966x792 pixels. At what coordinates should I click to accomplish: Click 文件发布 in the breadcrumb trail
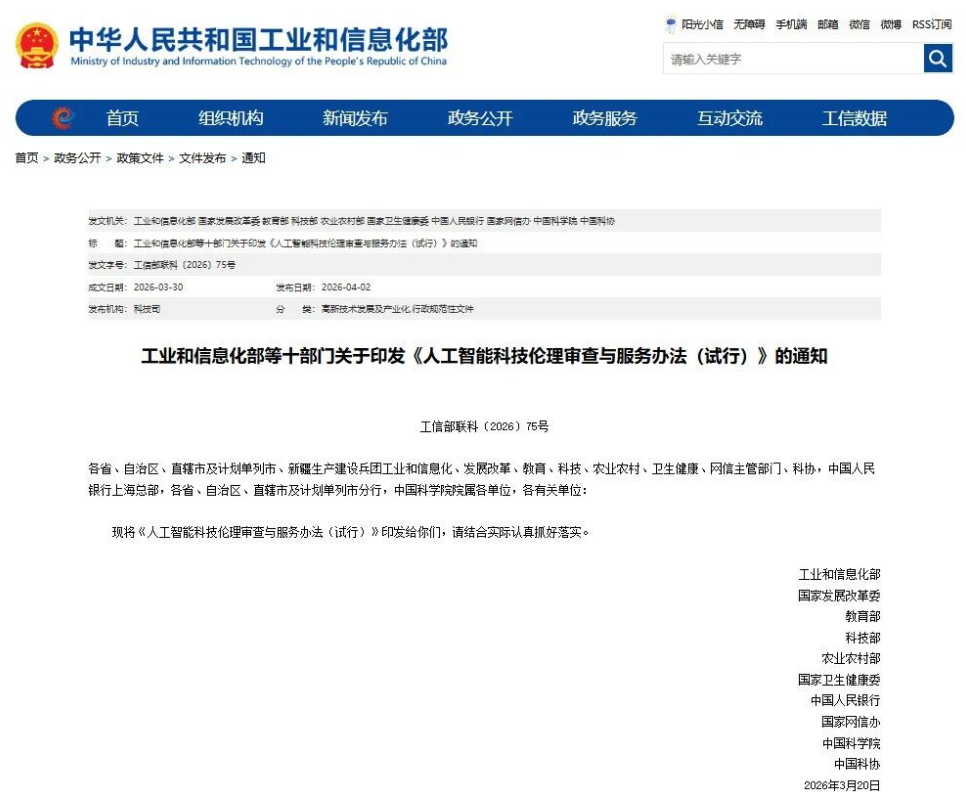[x=202, y=157]
